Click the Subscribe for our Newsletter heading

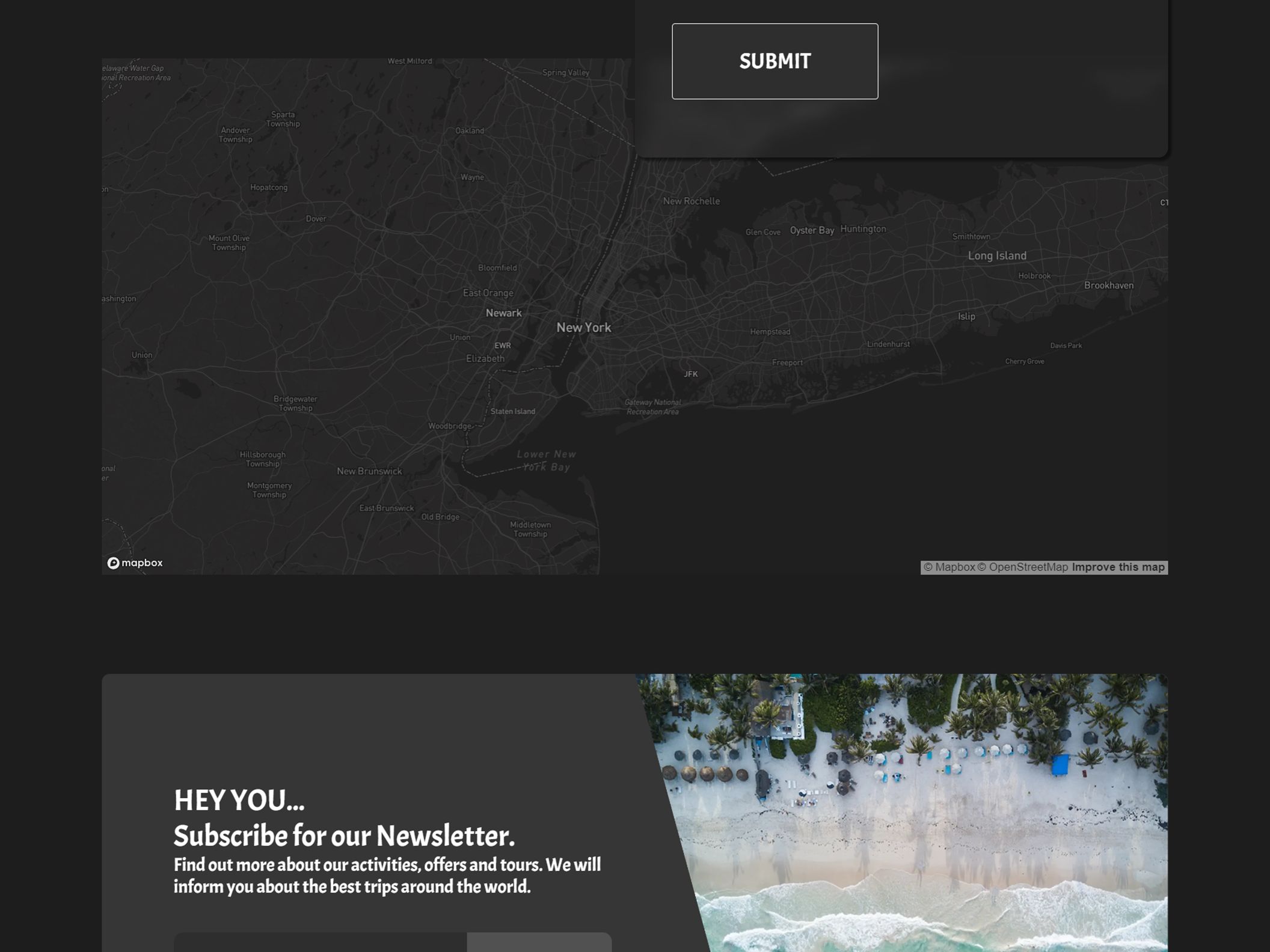pos(344,836)
